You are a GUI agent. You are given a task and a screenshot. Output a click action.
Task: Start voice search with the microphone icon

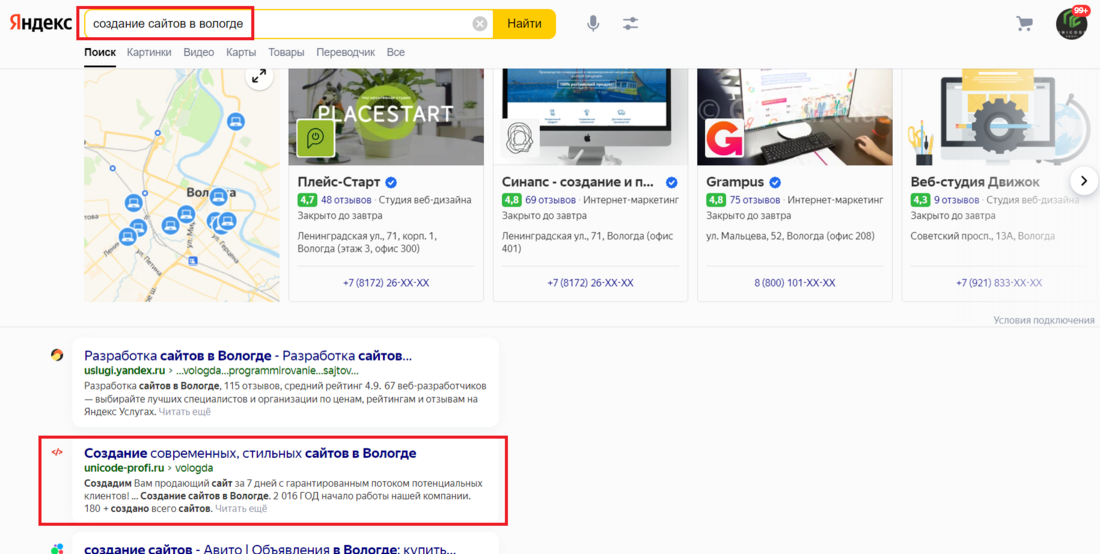(593, 24)
